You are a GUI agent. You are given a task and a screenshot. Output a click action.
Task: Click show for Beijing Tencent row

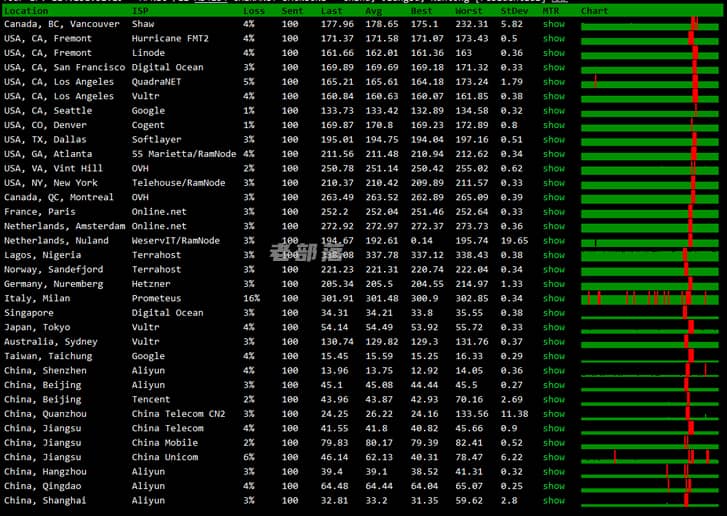click(x=554, y=399)
